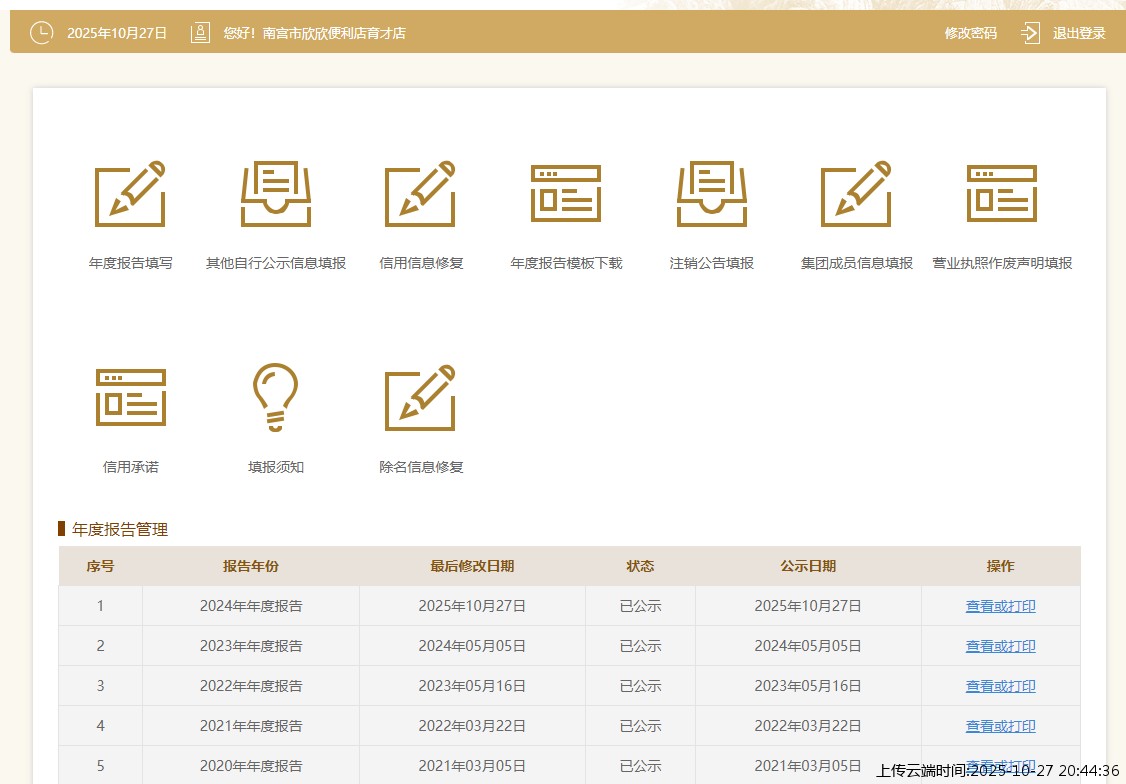Select the 年度报告模板下载 icon

tap(566, 194)
